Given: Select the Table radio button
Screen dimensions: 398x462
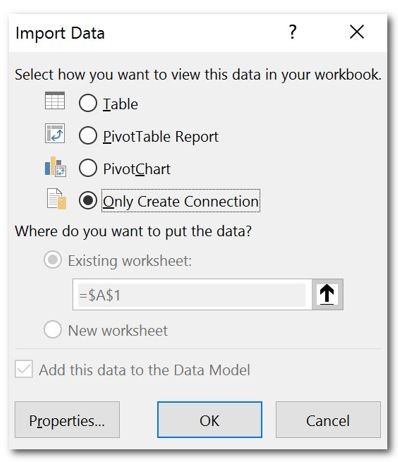Looking at the screenshot, I should (88, 103).
